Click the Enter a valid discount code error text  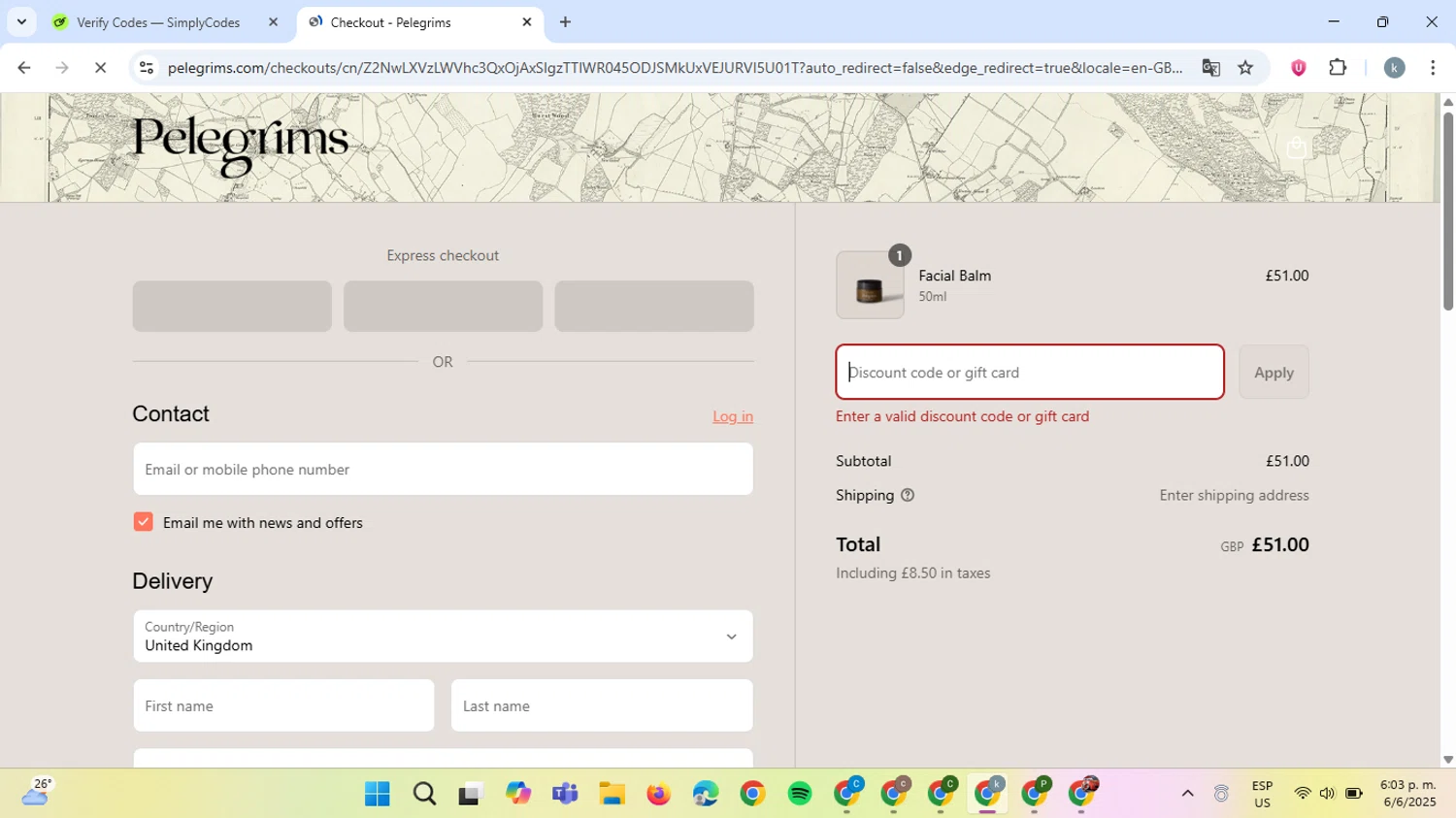[x=962, y=416]
